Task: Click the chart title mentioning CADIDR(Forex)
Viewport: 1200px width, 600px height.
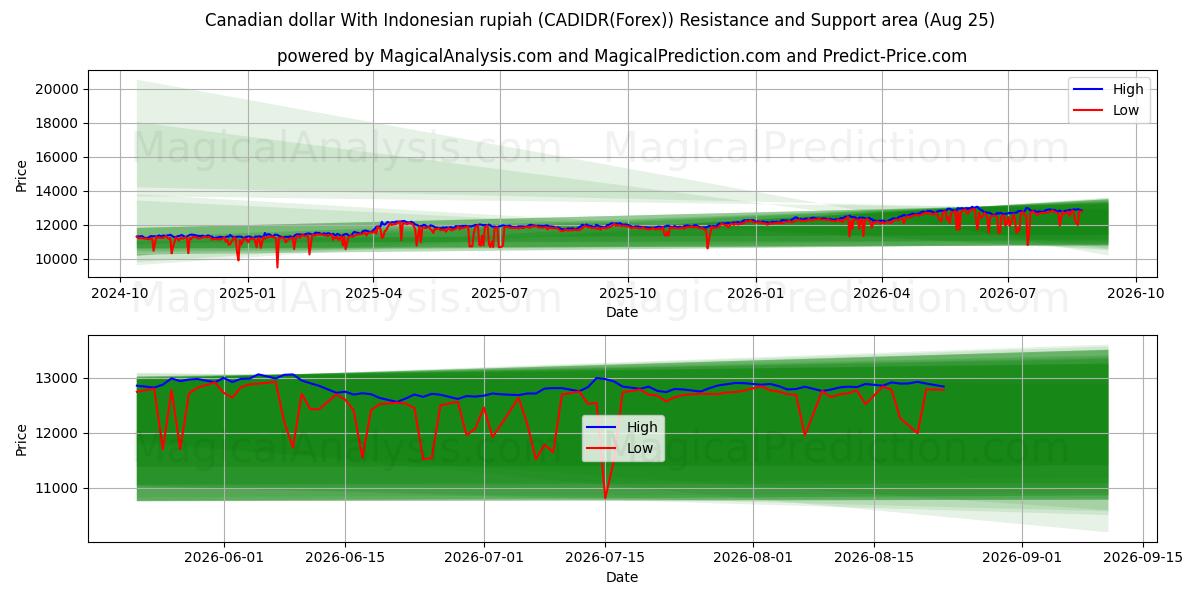Action: 600,20
